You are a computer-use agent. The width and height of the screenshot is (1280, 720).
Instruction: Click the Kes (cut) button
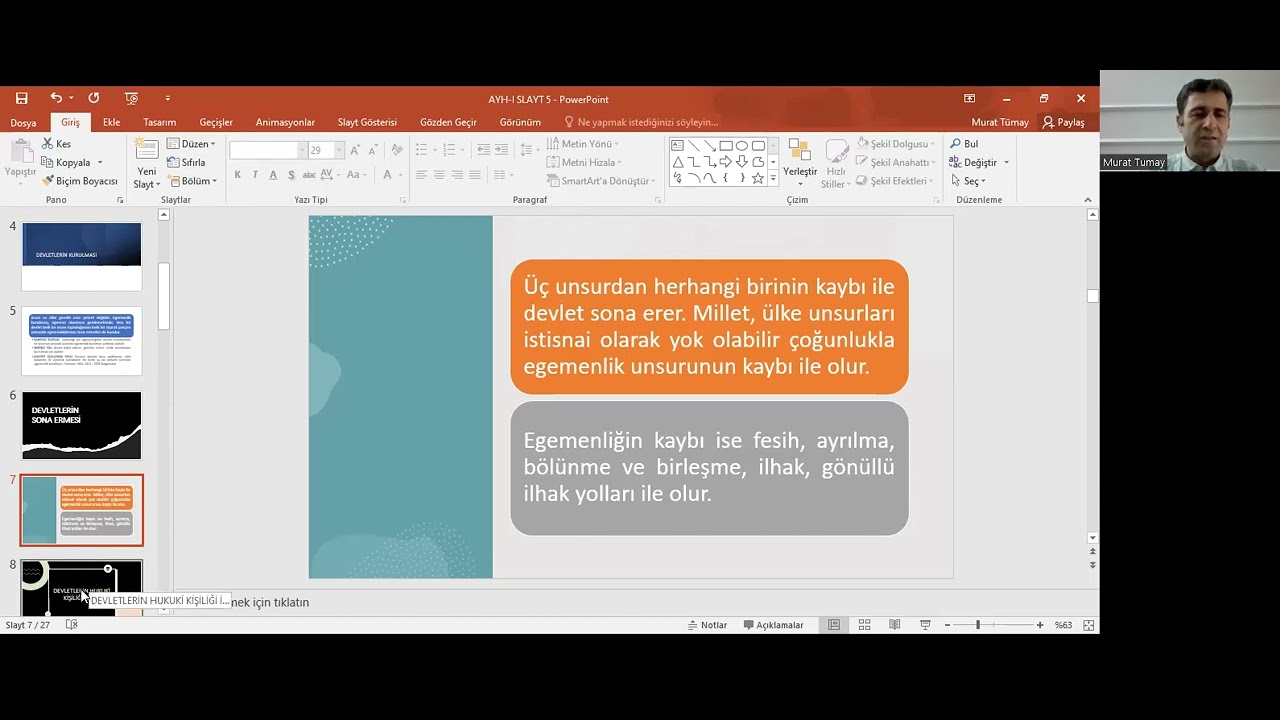click(x=56, y=144)
